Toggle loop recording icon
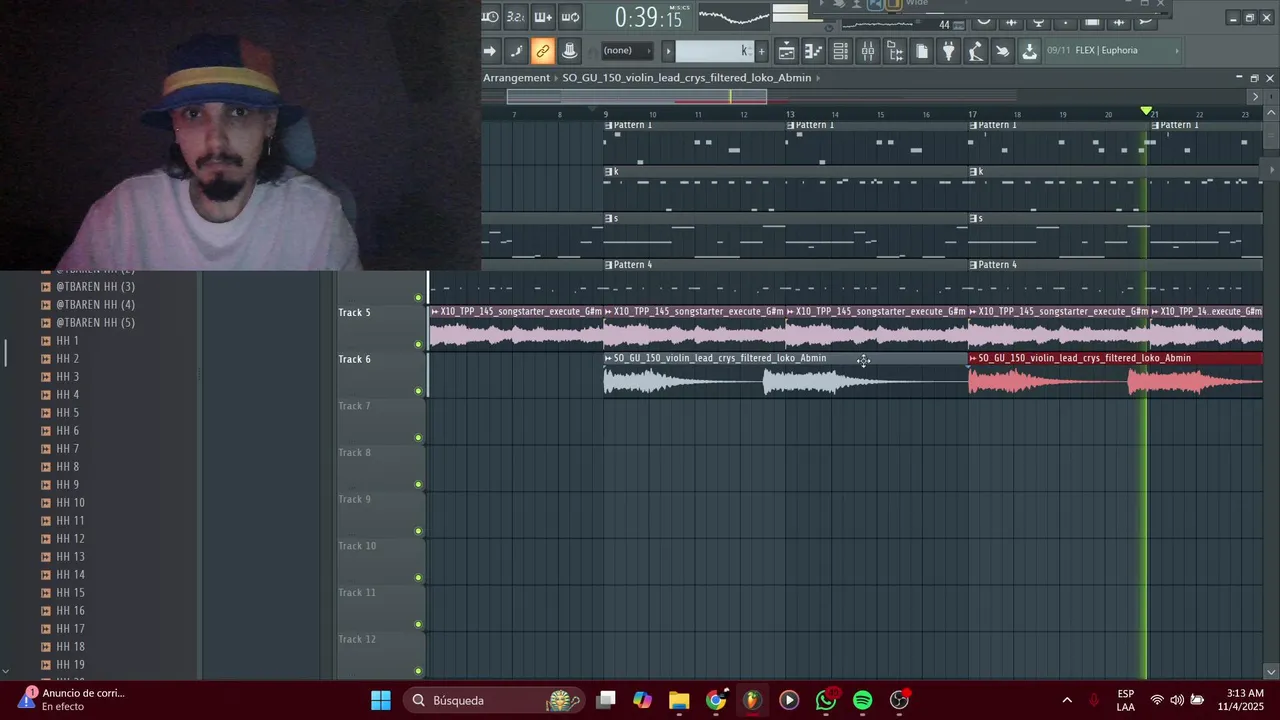 [569, 16]
